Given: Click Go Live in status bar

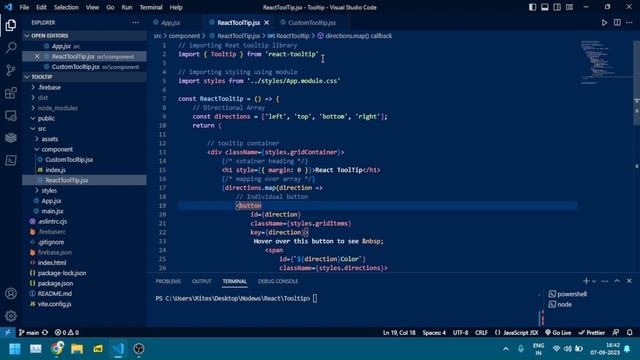Looking at the screenshot, I should click(x=558, y=332).
